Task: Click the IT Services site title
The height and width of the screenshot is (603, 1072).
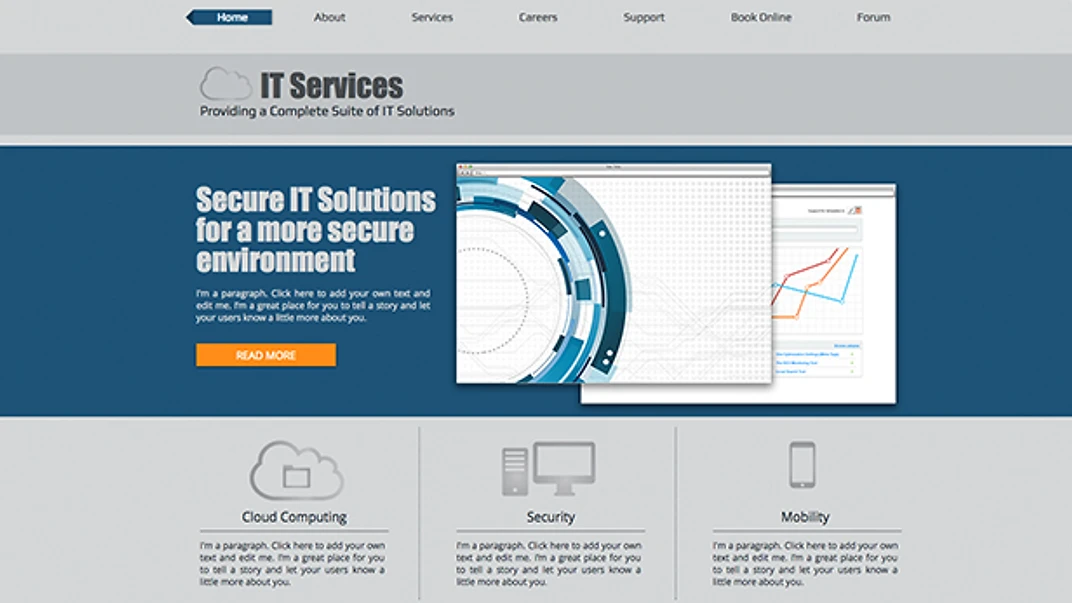Action: coord(331,85)
